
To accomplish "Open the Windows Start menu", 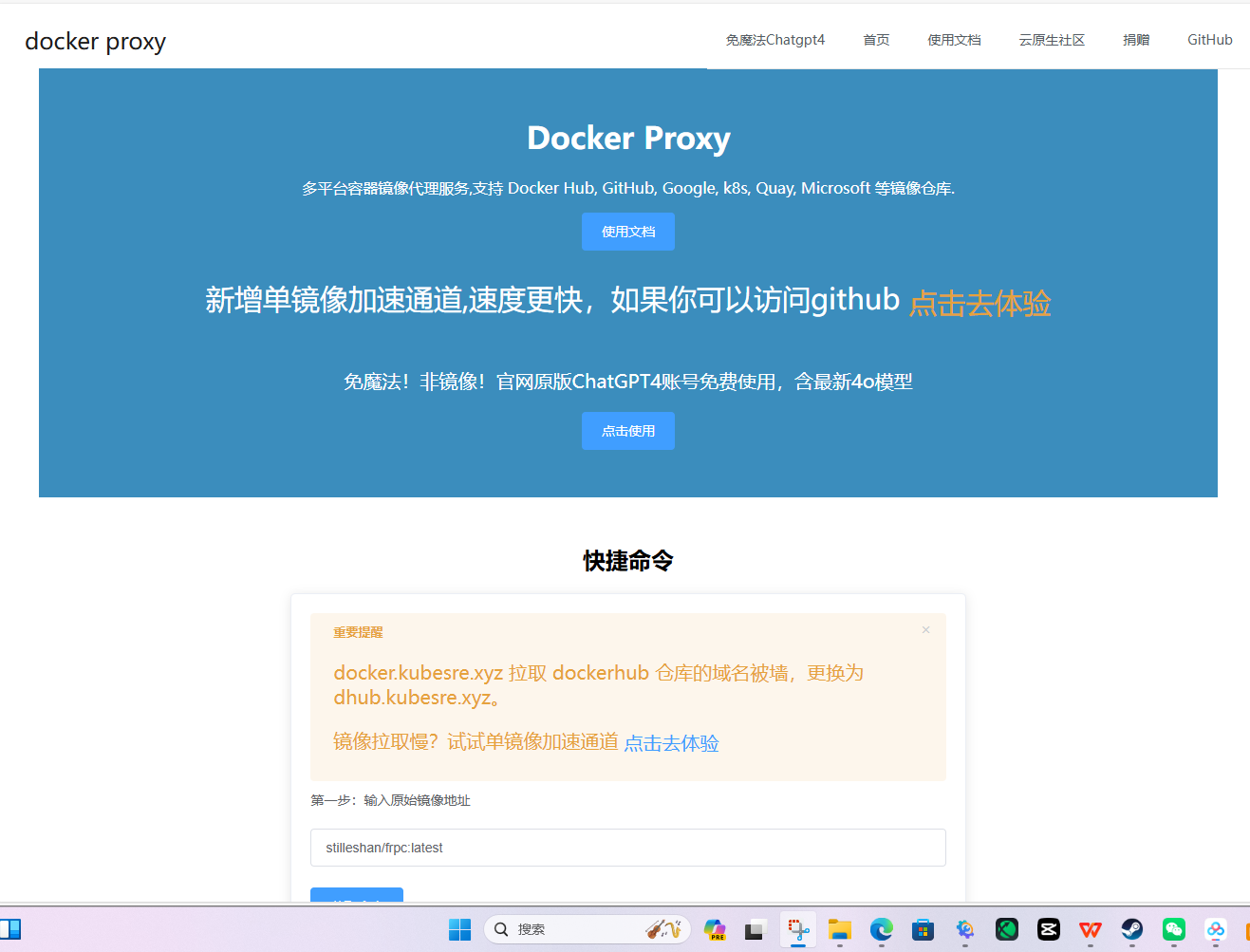I will click(x=459, y=929).
